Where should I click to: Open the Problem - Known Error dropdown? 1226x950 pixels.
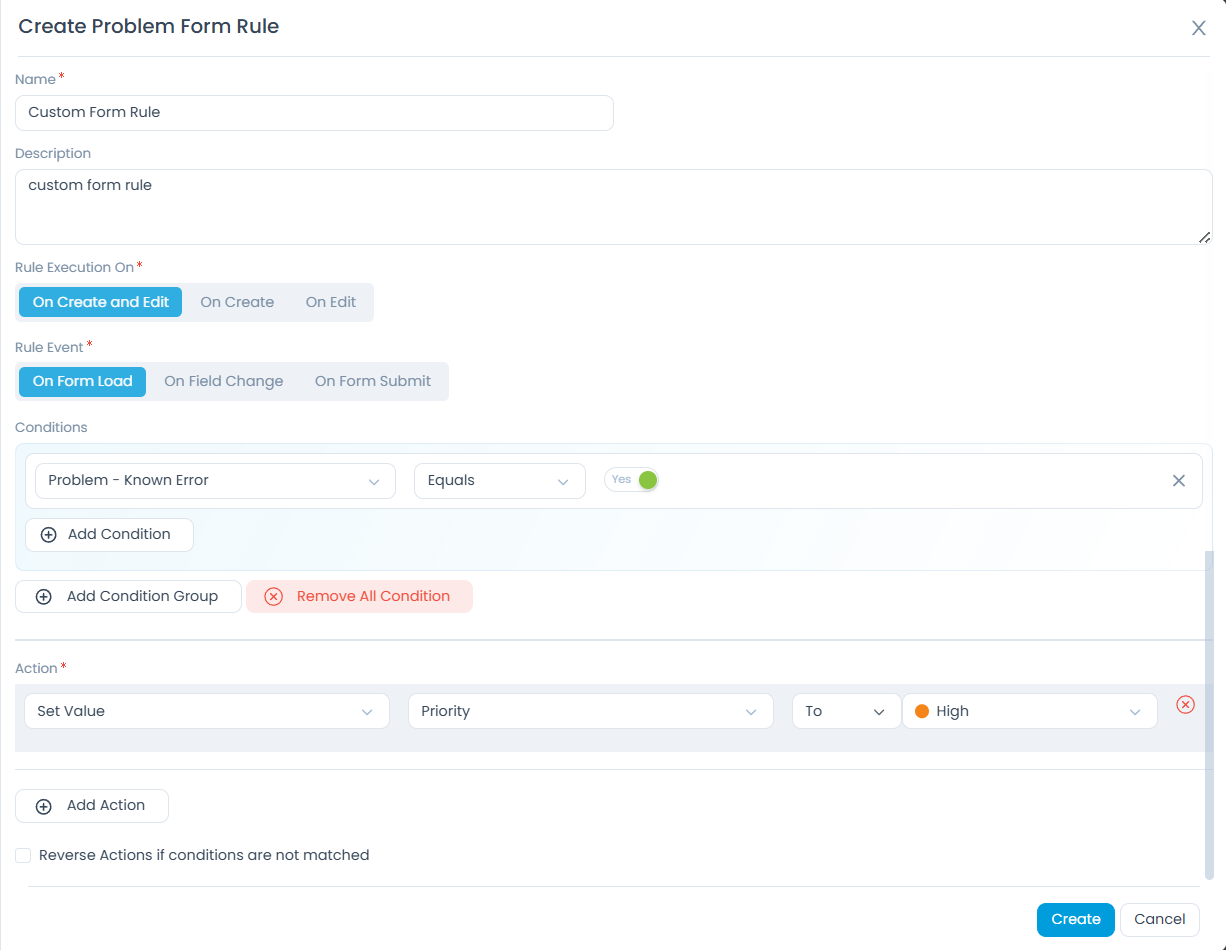point(214,480)
